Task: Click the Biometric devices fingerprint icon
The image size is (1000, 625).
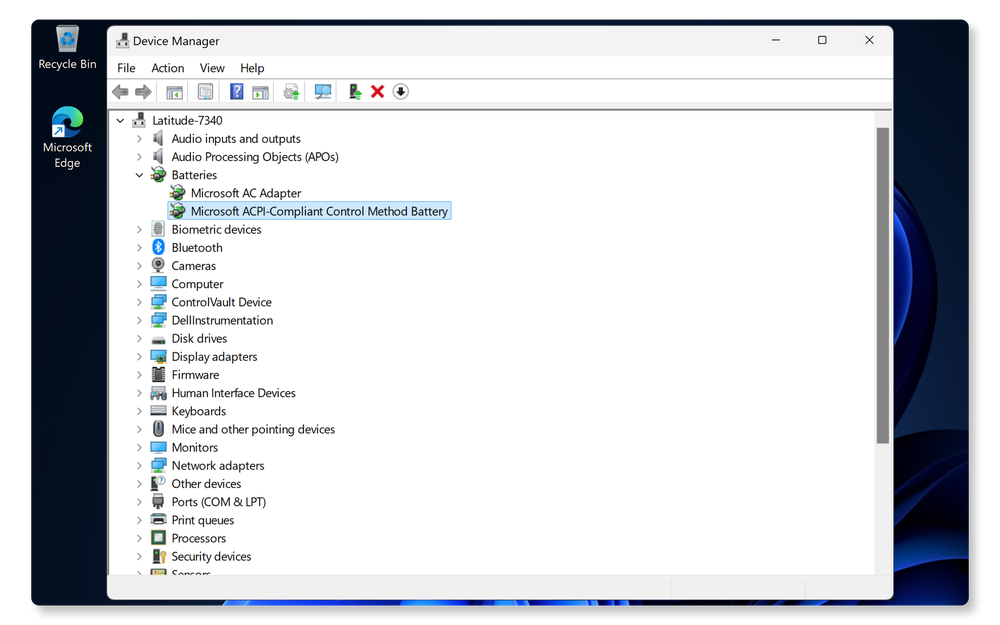Action: tap(158, 229)
